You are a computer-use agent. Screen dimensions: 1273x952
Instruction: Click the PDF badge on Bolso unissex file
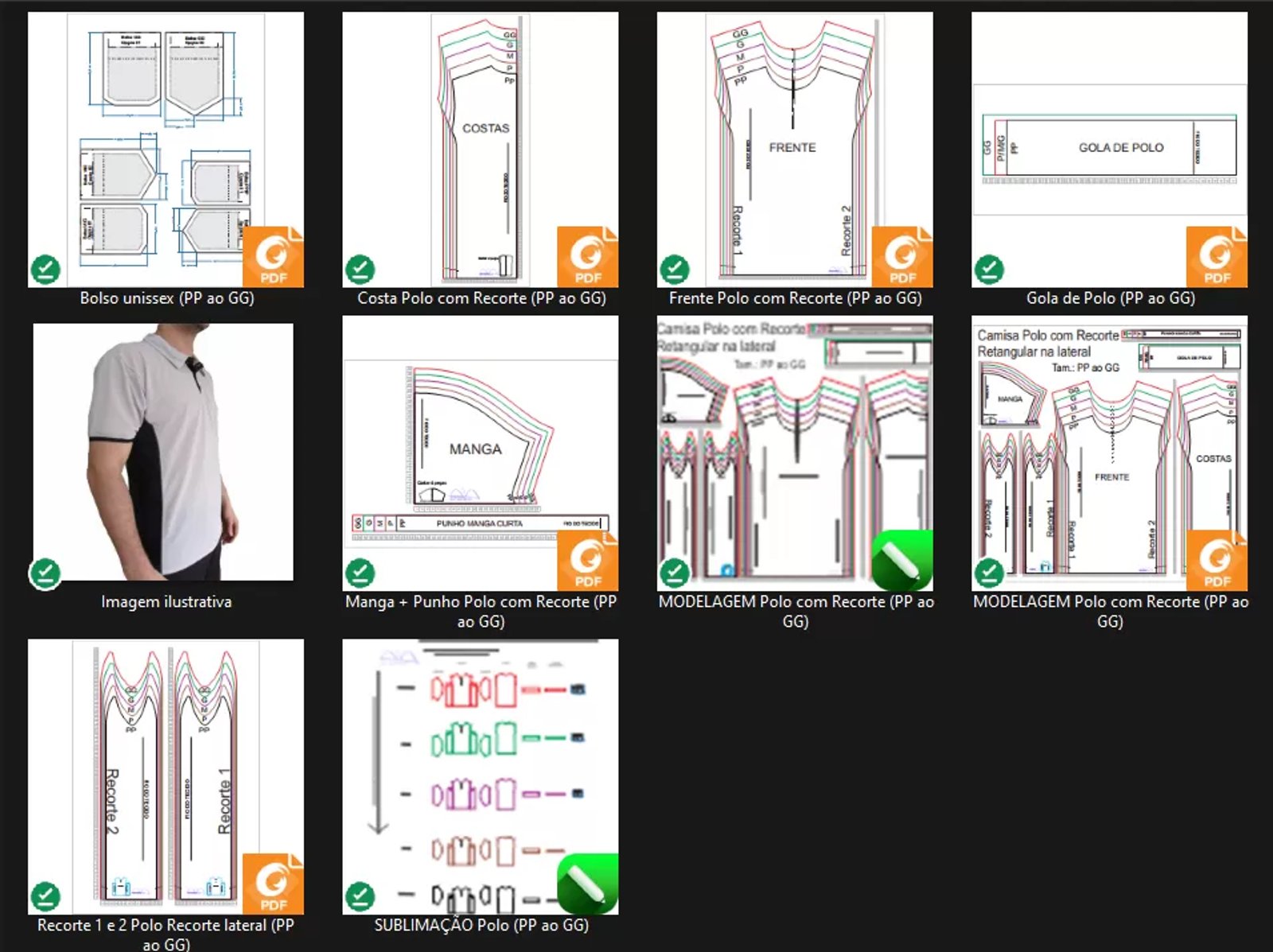272,257
